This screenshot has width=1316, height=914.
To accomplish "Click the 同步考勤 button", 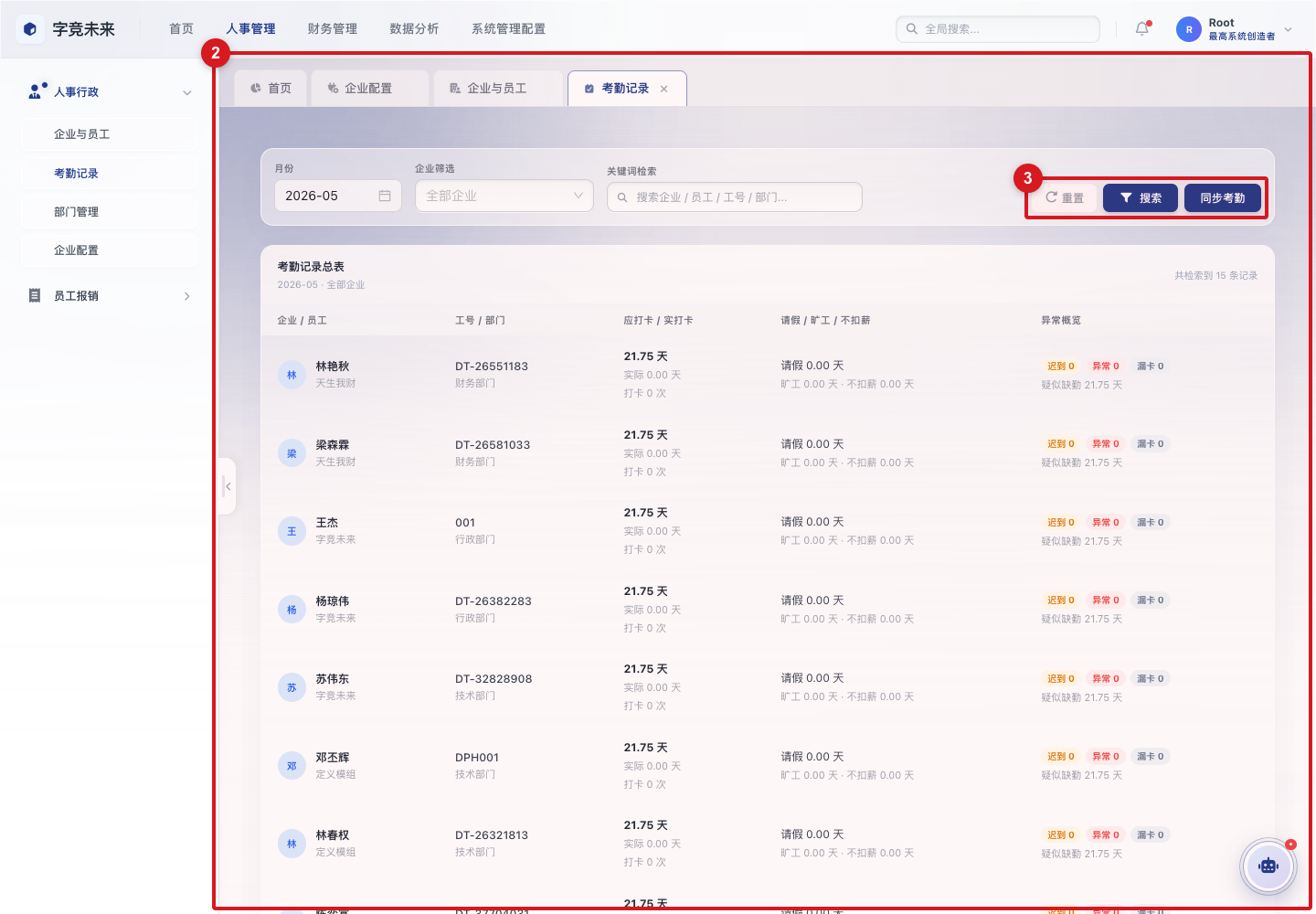I will click(1223, 197).
